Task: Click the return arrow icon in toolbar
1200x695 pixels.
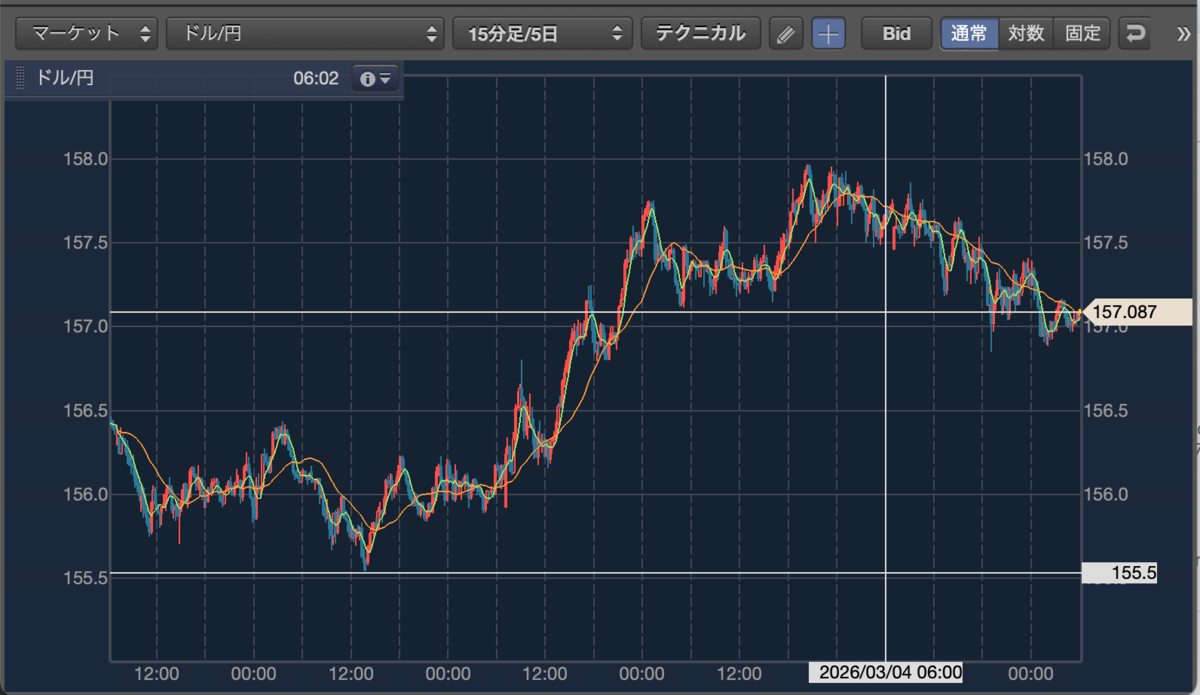Action: coord(1135,34)
